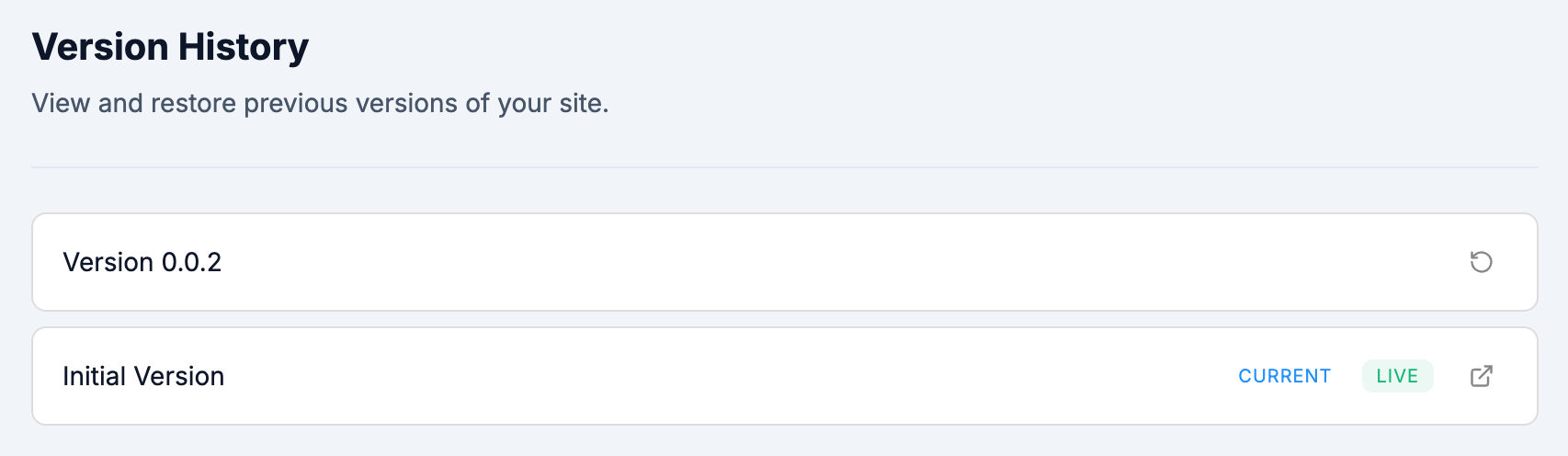Select the Initial Version label
This screenshot has width=1568, height=456.
(143, 376)
